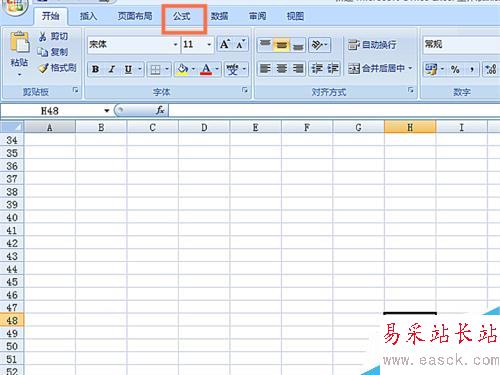Image resolution: width=500 pixels, height=375 pixels.
Task: Open the 审阅 Review tab
Action: pyautogui.click(x=258, y=16)
